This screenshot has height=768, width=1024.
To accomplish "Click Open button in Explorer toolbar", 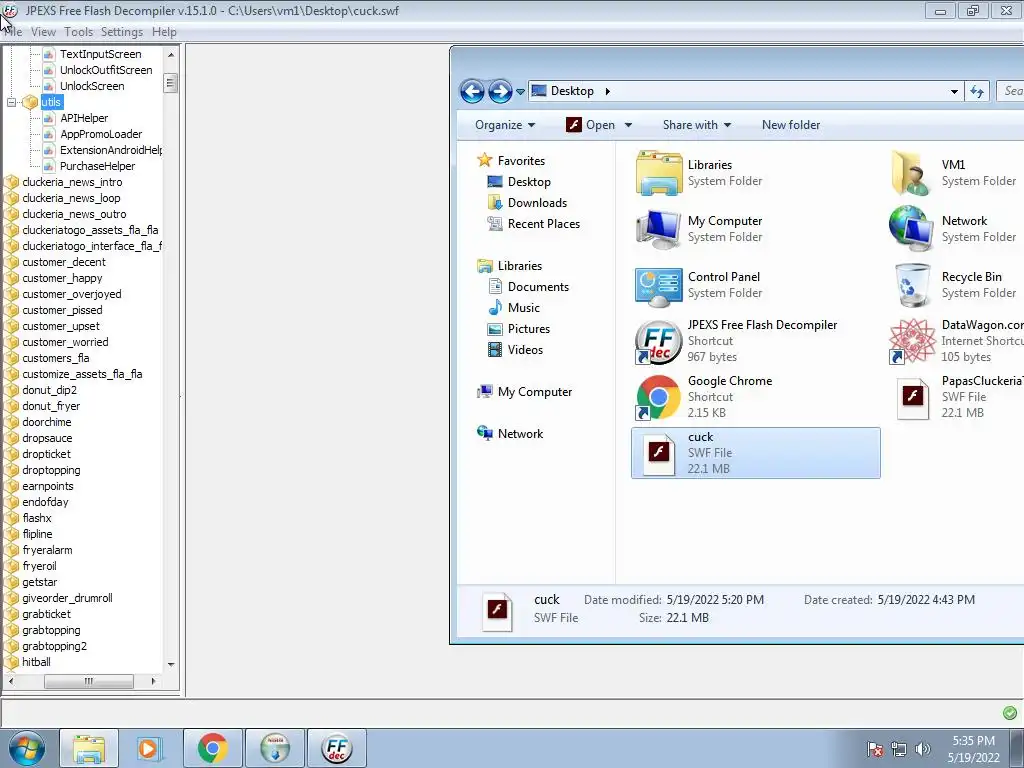I will tap(591, 125).
